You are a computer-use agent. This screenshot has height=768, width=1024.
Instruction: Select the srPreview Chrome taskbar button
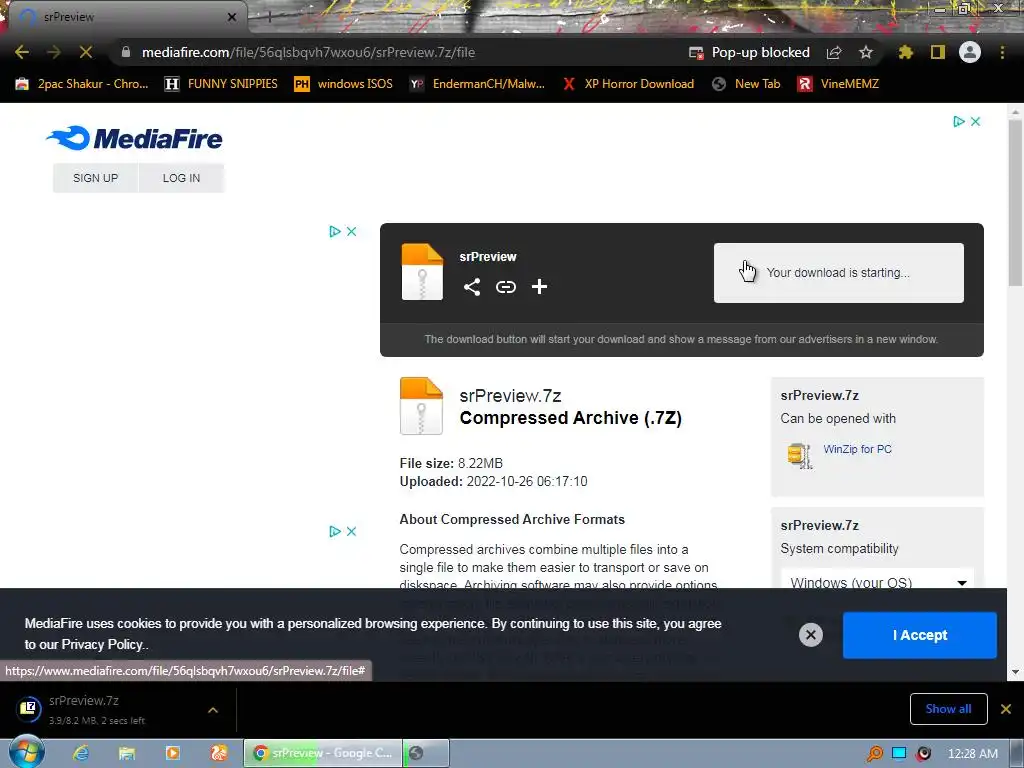tap(323, 753)
